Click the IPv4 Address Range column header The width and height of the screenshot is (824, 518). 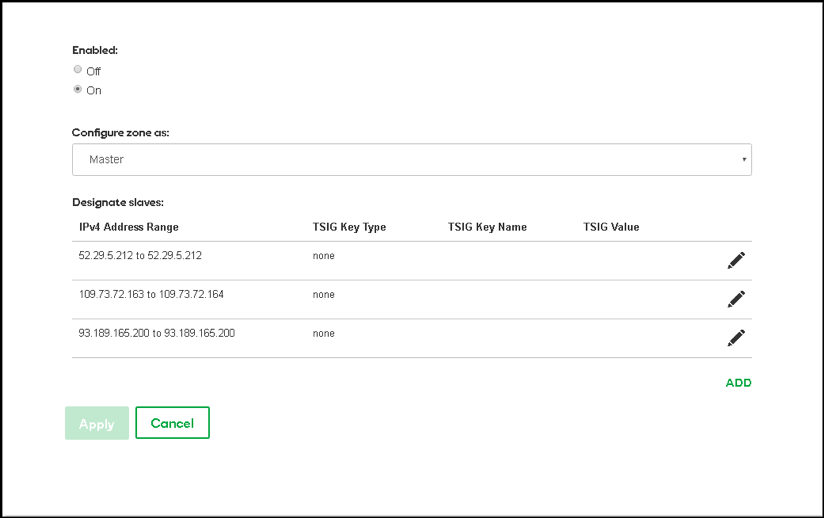pyautogui.click(x=129, y=227)
